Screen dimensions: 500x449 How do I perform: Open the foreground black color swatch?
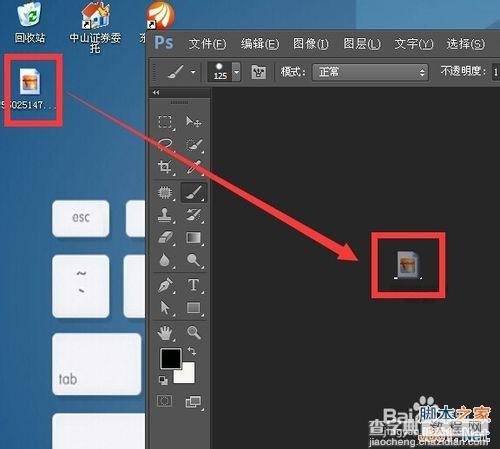click(x=171, y=359)
